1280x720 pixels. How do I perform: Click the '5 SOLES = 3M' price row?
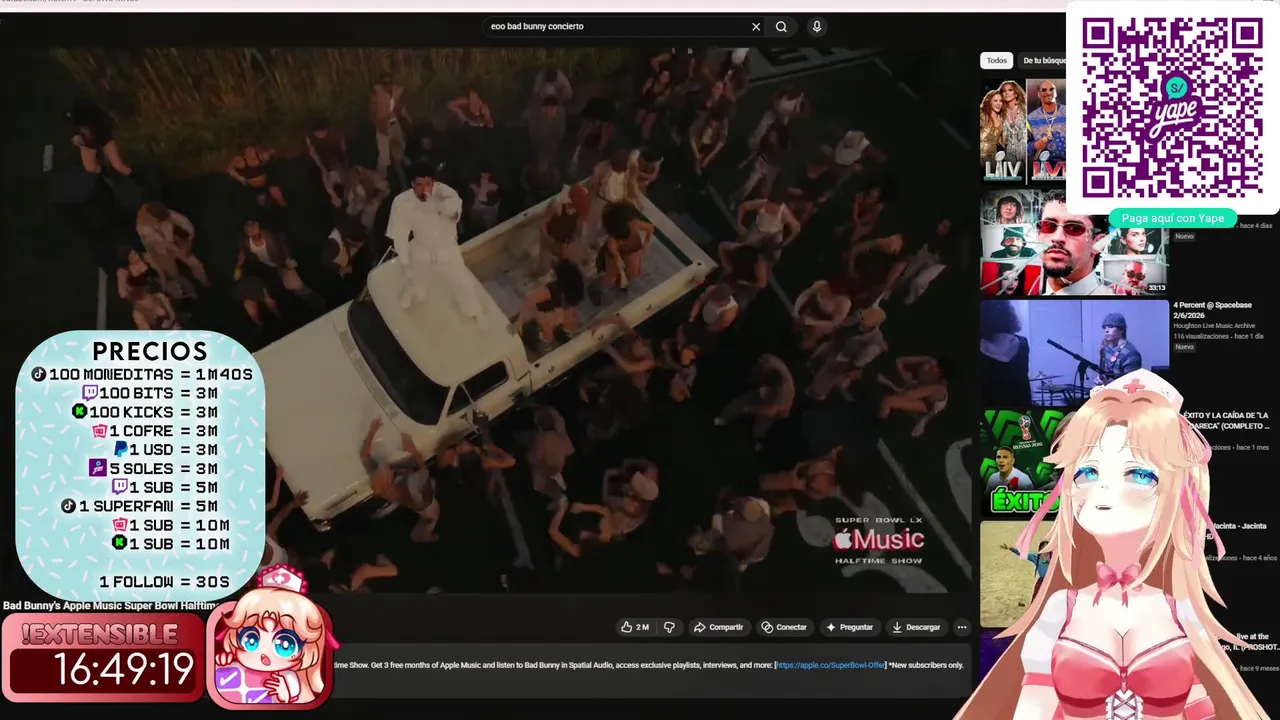[153, 468]
